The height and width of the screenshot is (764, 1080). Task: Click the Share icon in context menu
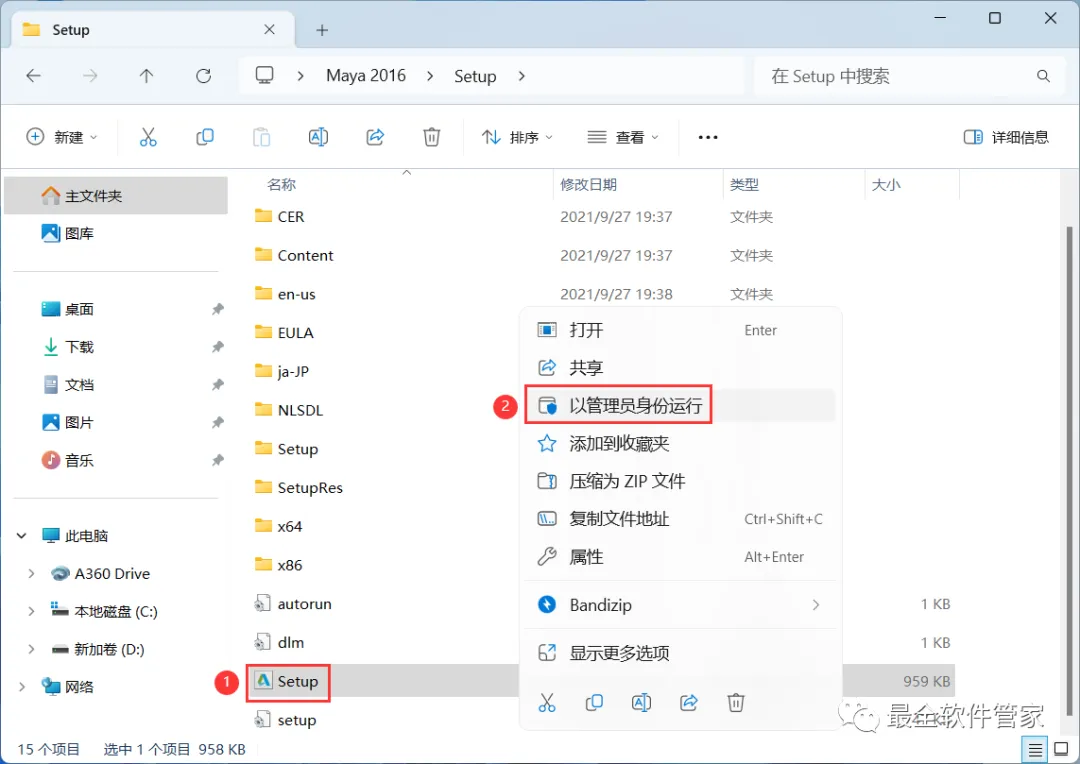[689, 703]
